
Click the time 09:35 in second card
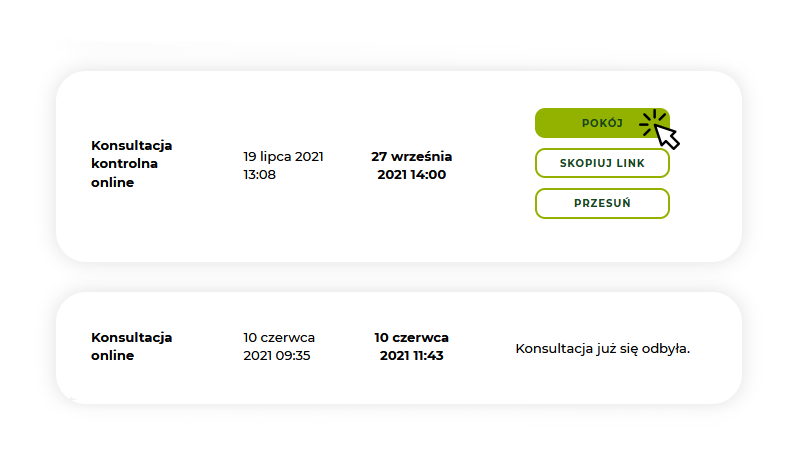pos(294,356)
